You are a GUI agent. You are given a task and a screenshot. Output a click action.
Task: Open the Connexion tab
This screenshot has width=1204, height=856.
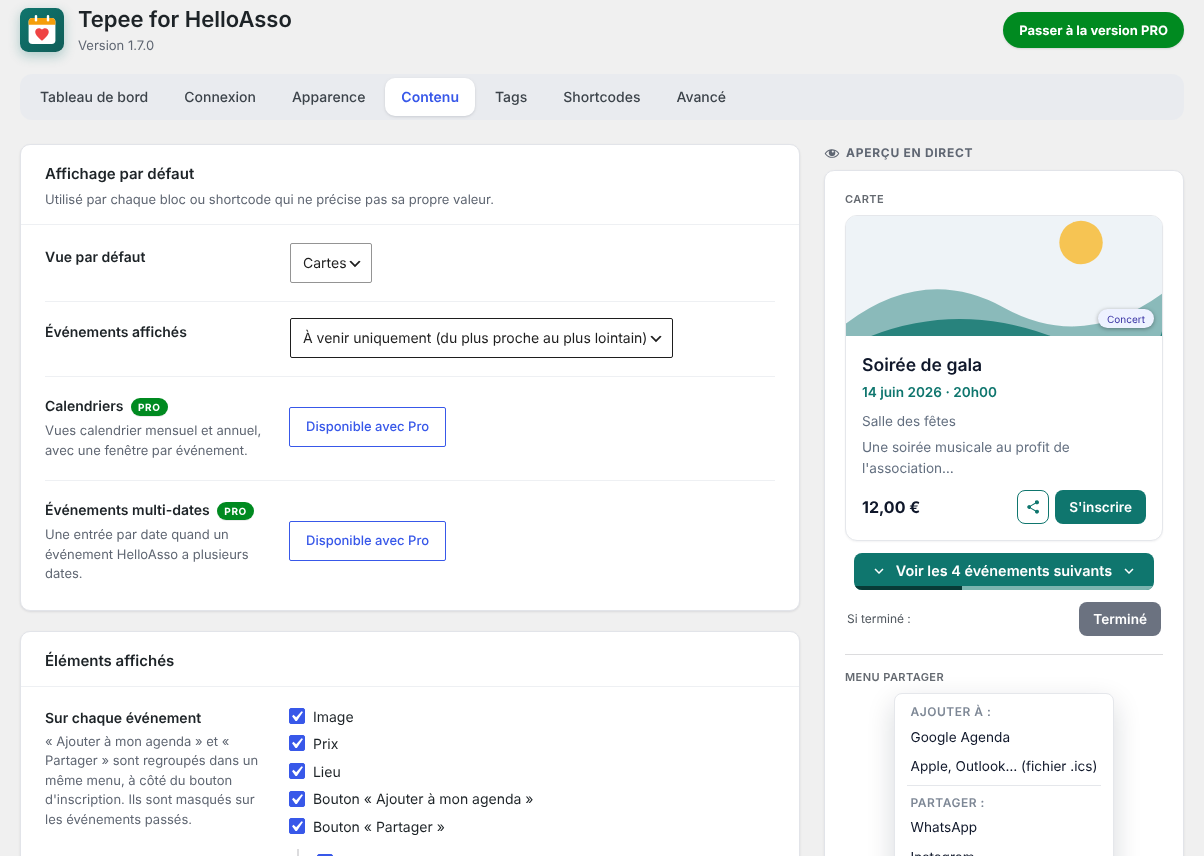(220, 97)
